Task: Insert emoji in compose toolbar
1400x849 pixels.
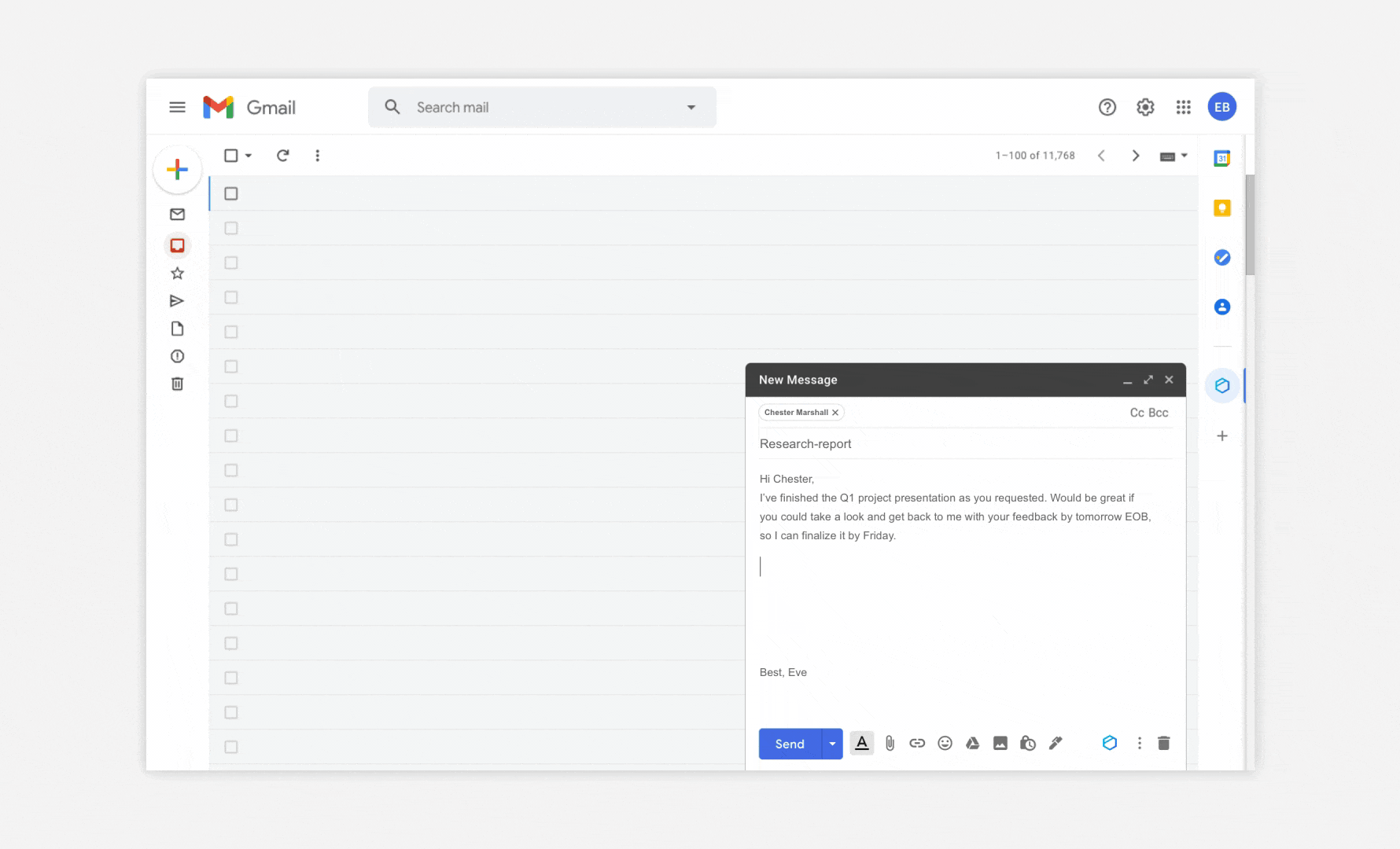Action: click(945, 743)
